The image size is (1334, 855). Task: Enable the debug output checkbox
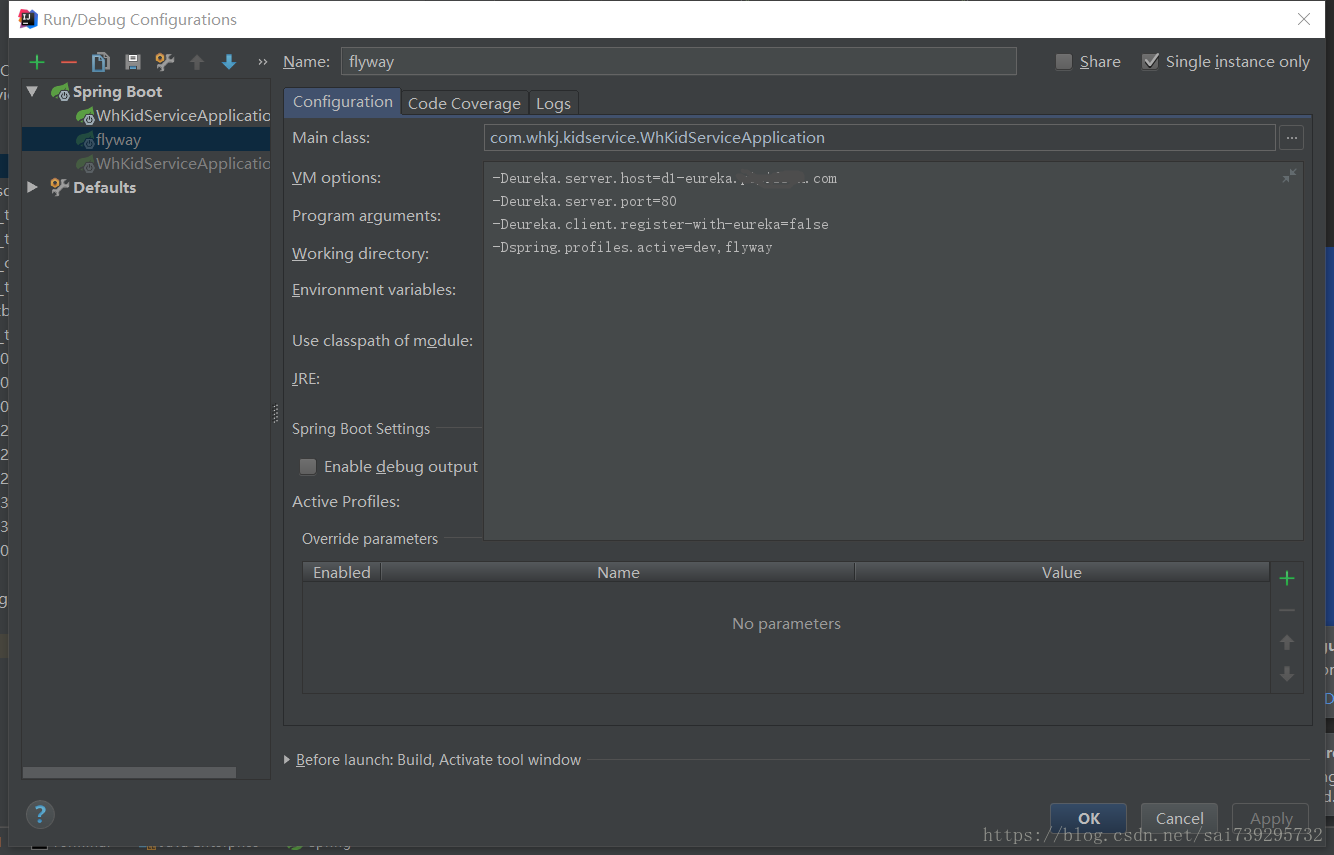click(x=308, y=467)
